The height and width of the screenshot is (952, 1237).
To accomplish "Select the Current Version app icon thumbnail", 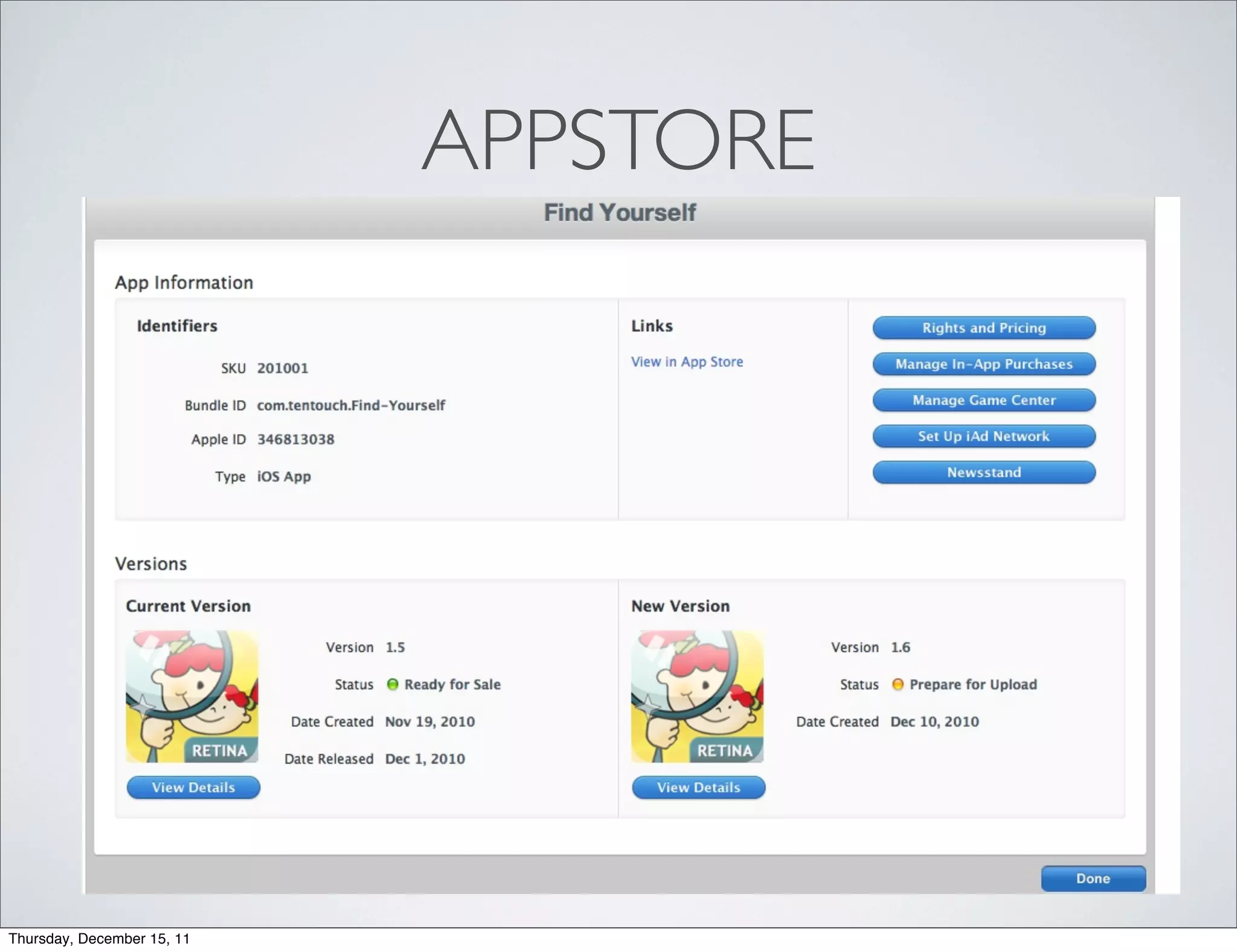I will pos(192,696).
